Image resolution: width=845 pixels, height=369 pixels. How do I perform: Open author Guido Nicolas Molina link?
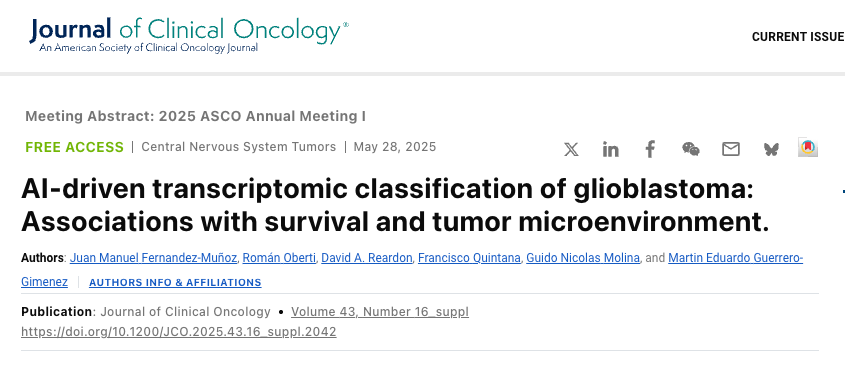[x=583, y=258]
